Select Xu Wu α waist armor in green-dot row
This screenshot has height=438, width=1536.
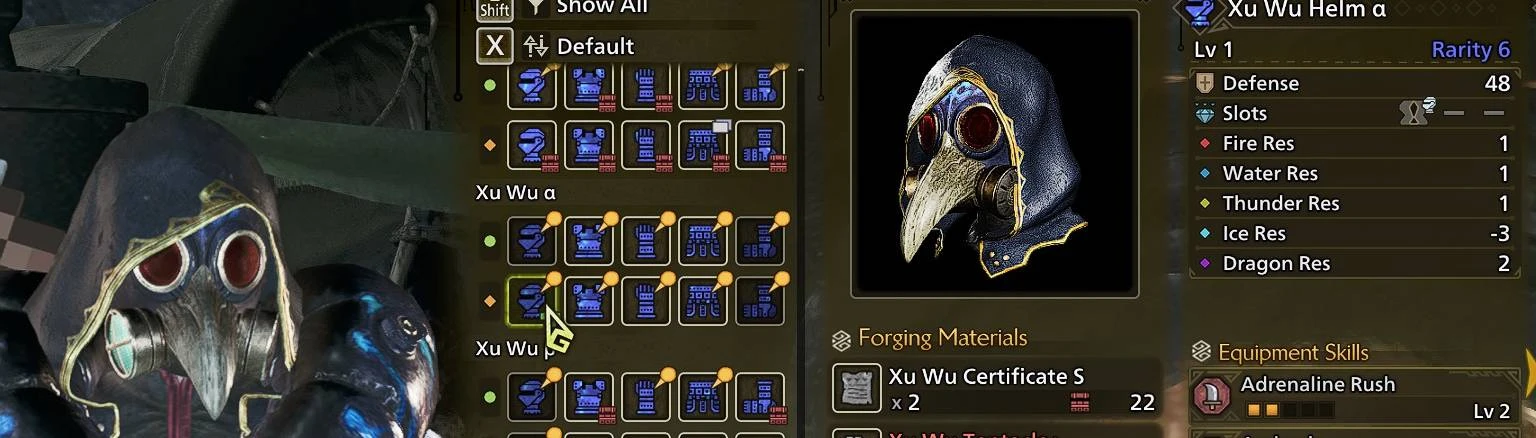(703, 241)
